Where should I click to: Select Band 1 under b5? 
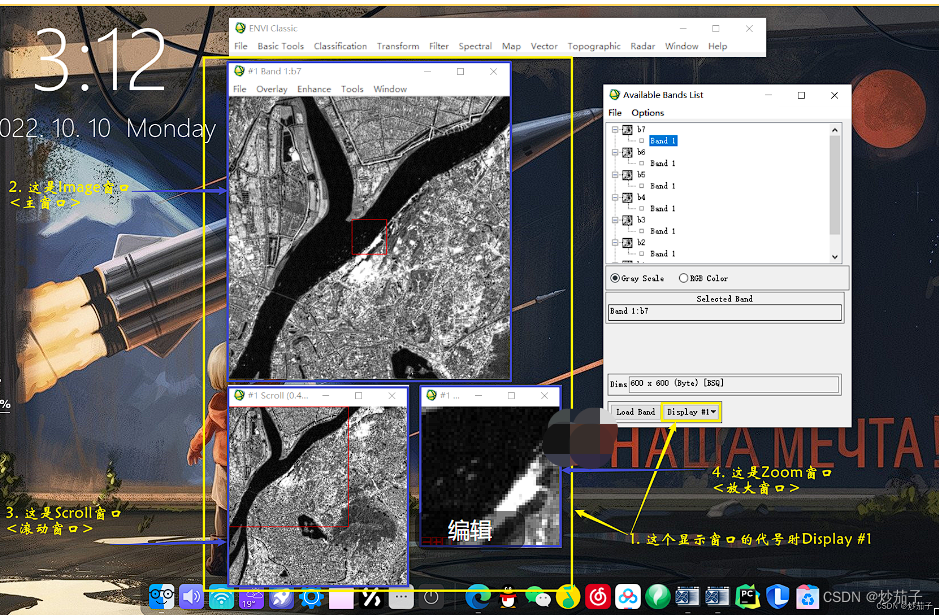[x=663, y=186]
